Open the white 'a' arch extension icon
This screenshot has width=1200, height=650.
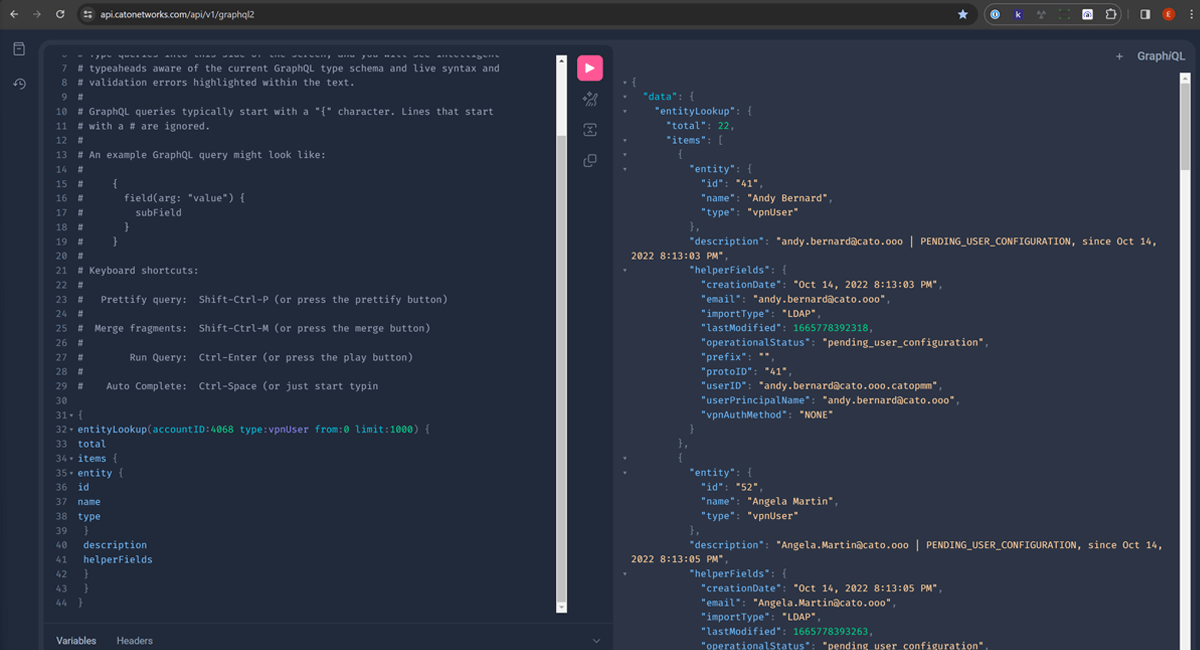point(1087,15)
